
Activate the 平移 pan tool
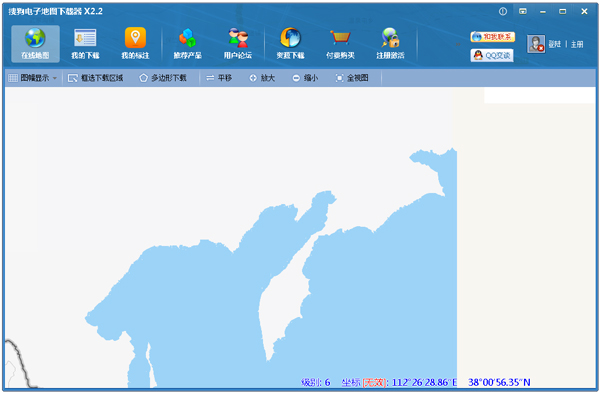pos(219,78)
